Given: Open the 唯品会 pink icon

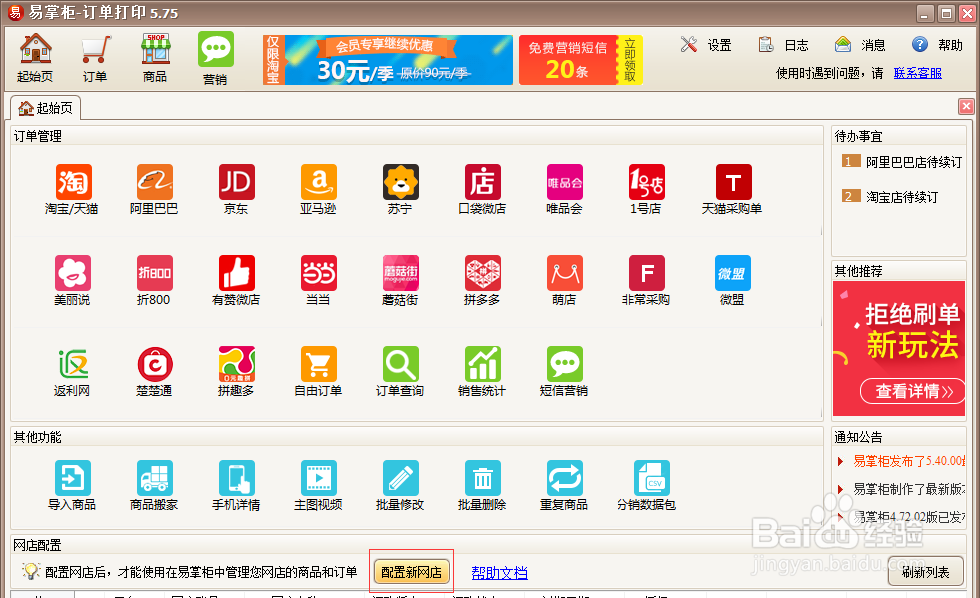Looking at the screenshot, I should coord(564,182).
